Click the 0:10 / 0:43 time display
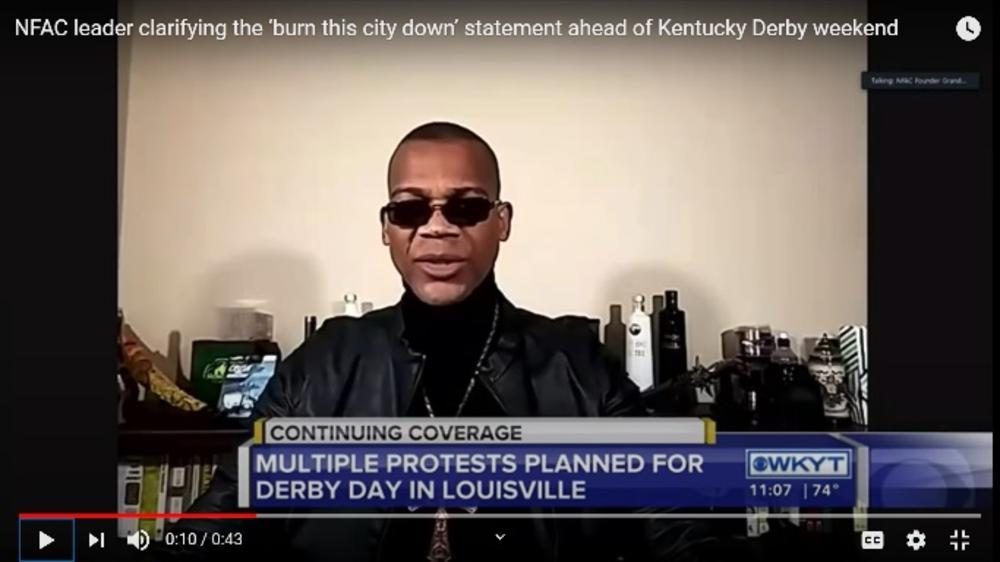Screen dimensions: 1000x562 203,540
